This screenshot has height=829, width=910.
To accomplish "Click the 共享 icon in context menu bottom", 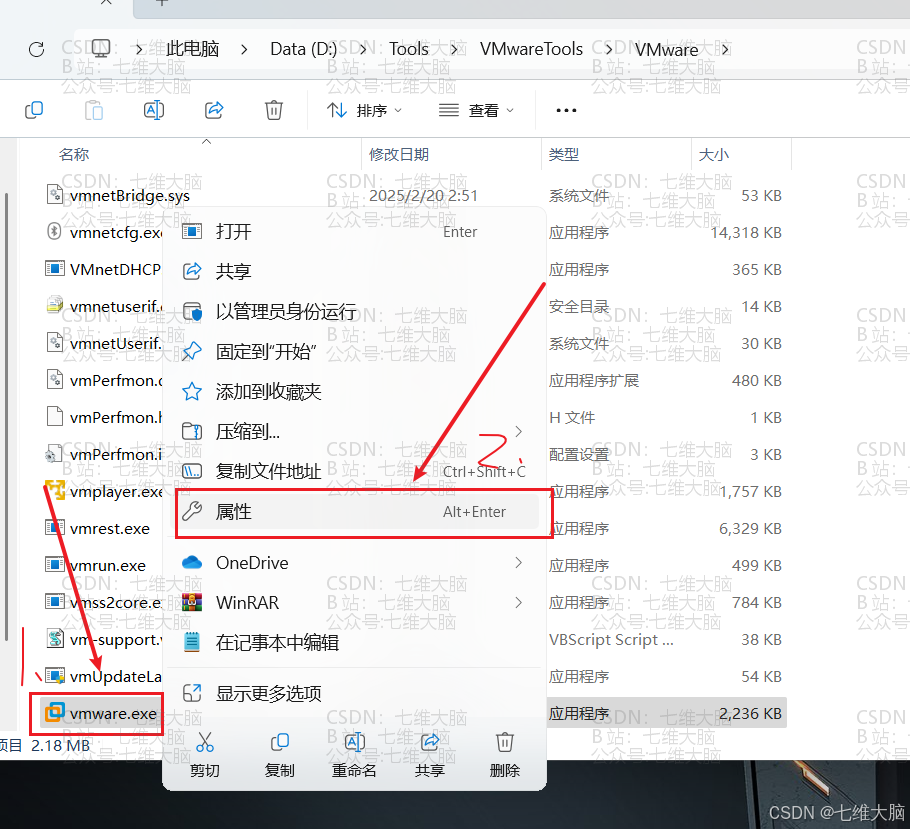I will [429, 742].
